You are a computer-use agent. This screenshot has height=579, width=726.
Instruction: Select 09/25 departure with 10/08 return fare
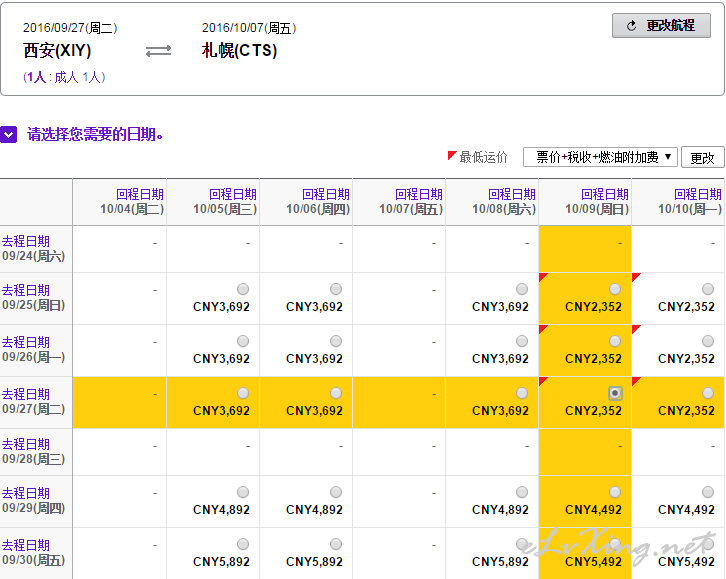522,289
